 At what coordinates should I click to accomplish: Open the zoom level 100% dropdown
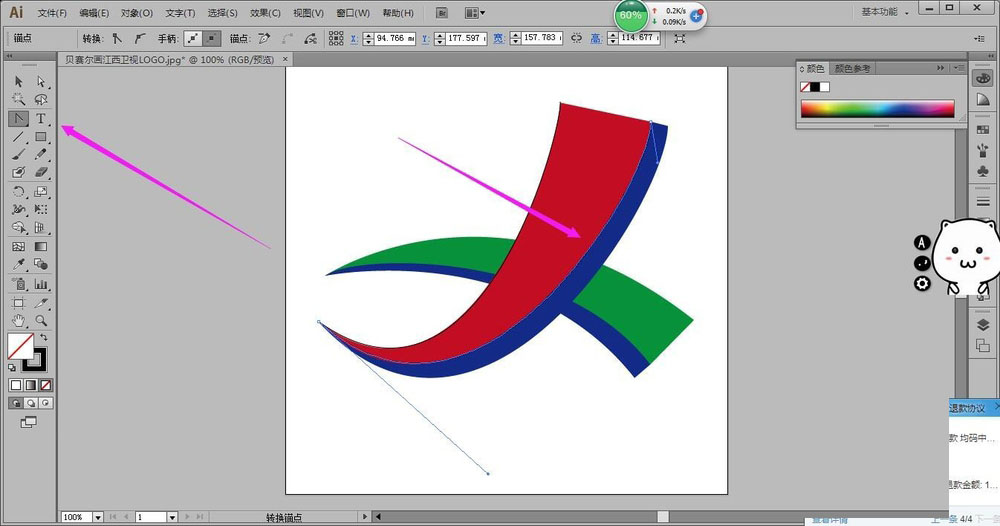(x=98, y=517)
